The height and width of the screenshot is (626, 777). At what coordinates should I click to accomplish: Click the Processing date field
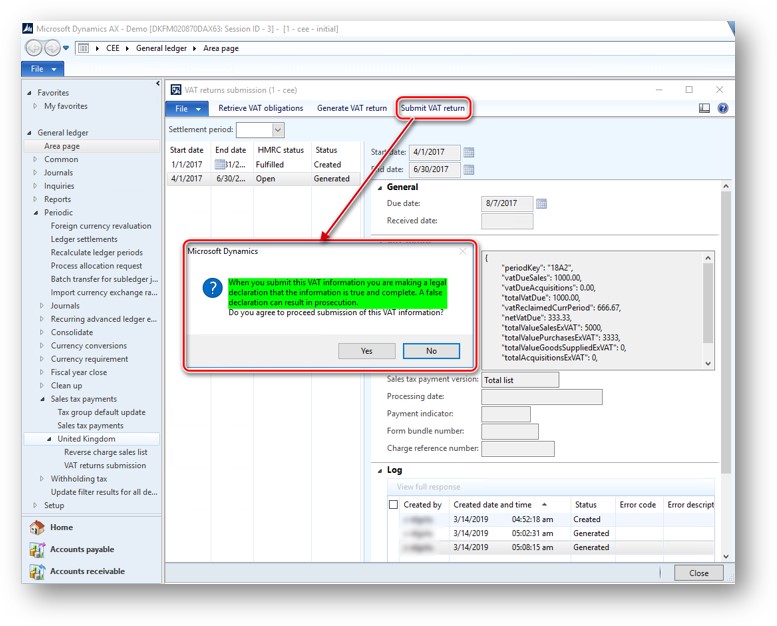pyautogui.click(x=542, y=397)
